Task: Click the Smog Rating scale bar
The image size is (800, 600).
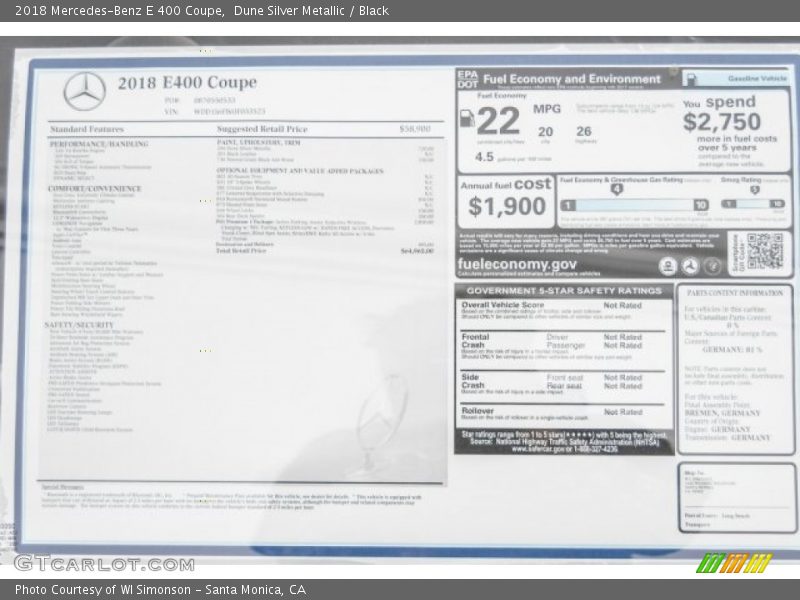Action: tap(753, 204)
